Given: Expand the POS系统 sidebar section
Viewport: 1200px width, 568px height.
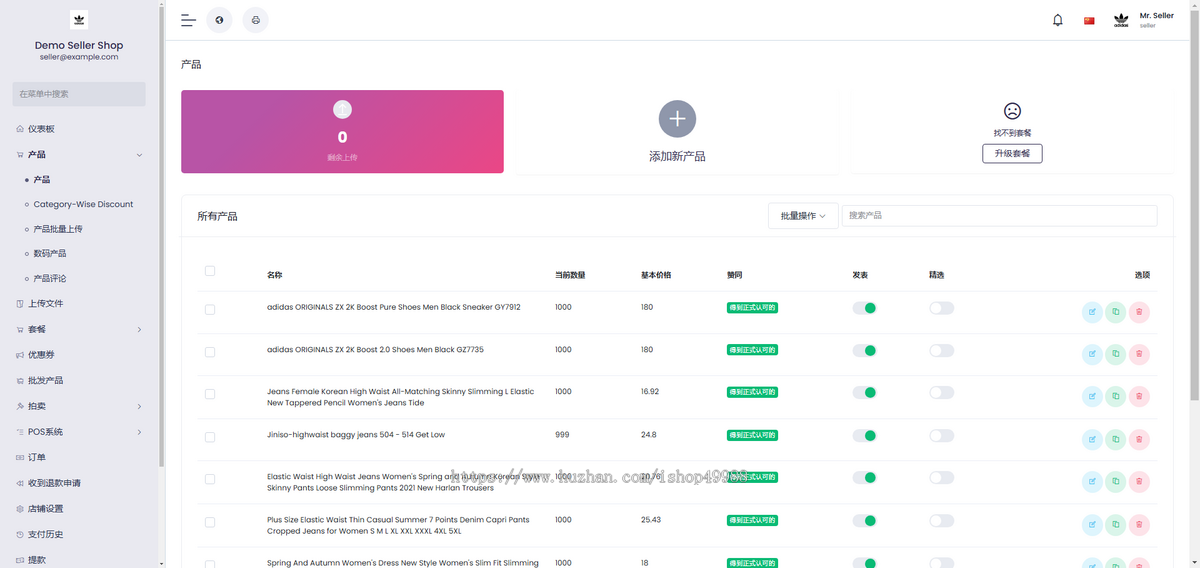Looking at the screenshot, I should coord(79,432).
